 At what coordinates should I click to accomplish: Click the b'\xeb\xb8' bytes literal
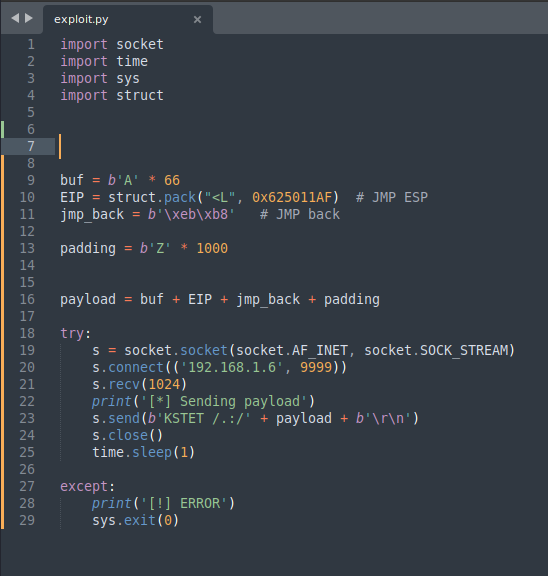point(191,215)
